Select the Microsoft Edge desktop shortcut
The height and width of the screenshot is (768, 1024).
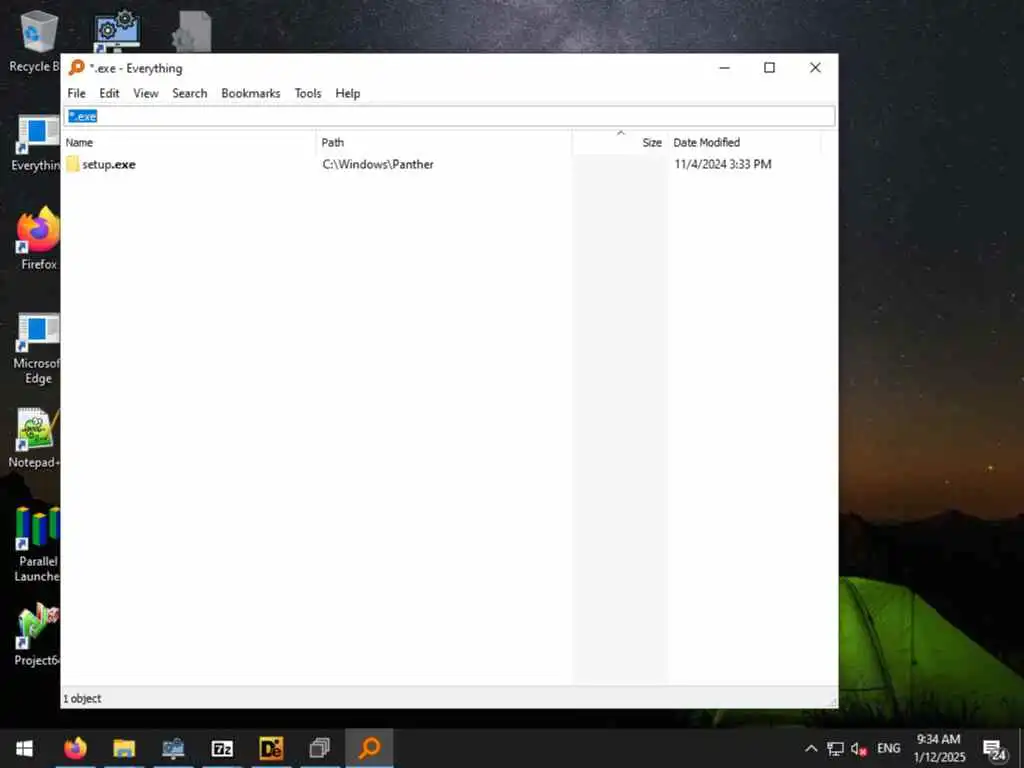[x=37, y=349]
